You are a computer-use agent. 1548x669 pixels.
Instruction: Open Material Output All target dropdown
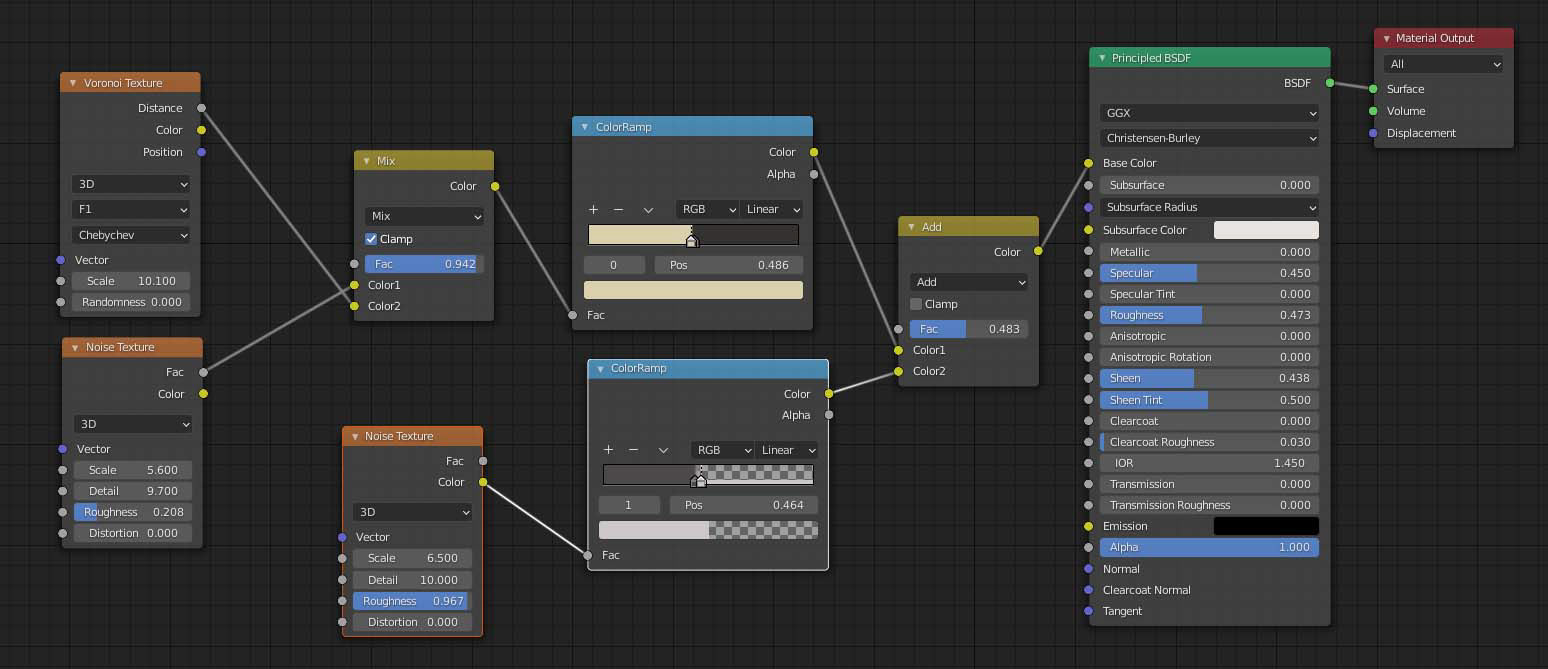tap(1443, 64)
